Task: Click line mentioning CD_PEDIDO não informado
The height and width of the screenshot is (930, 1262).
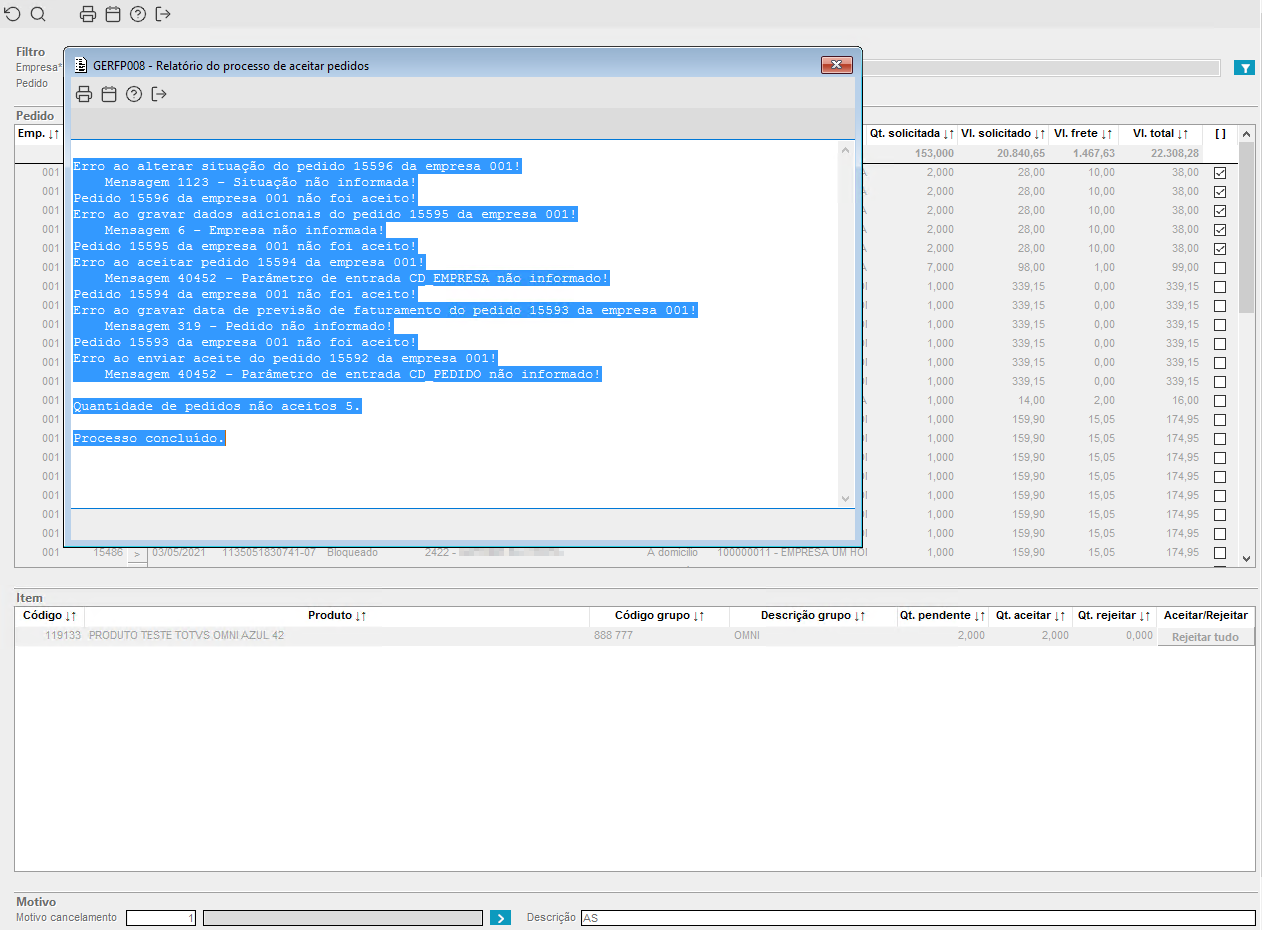Action: pos(352,374)
